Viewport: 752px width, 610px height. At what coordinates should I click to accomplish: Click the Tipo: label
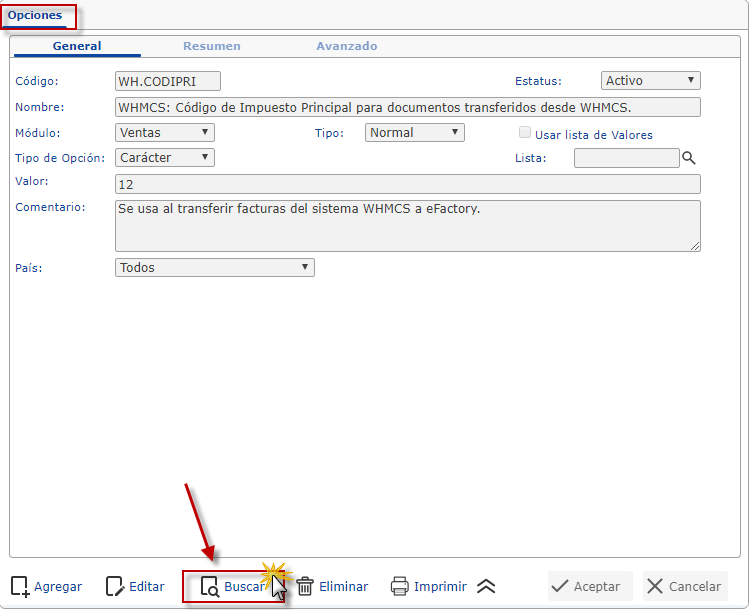[329, 133]
